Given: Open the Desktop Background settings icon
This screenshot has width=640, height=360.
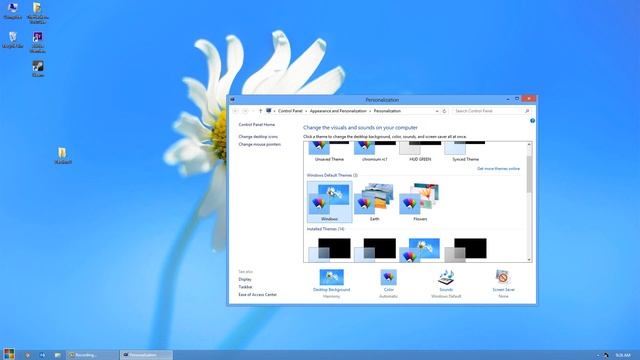Looking at the screenshot, I should 331,277.
